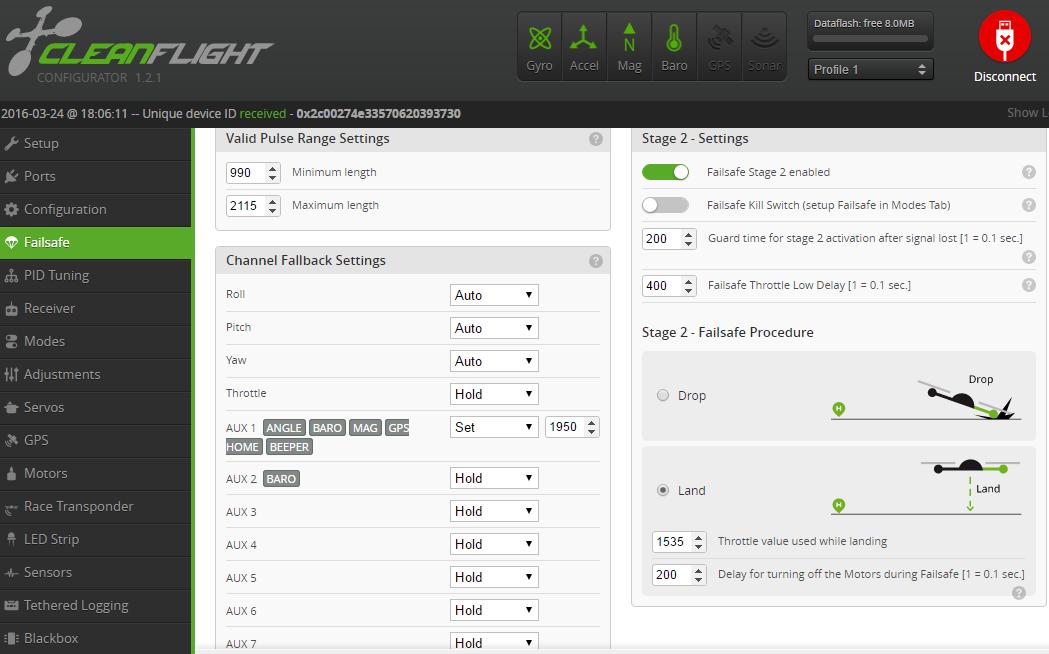Open the Ports tab

96,177
